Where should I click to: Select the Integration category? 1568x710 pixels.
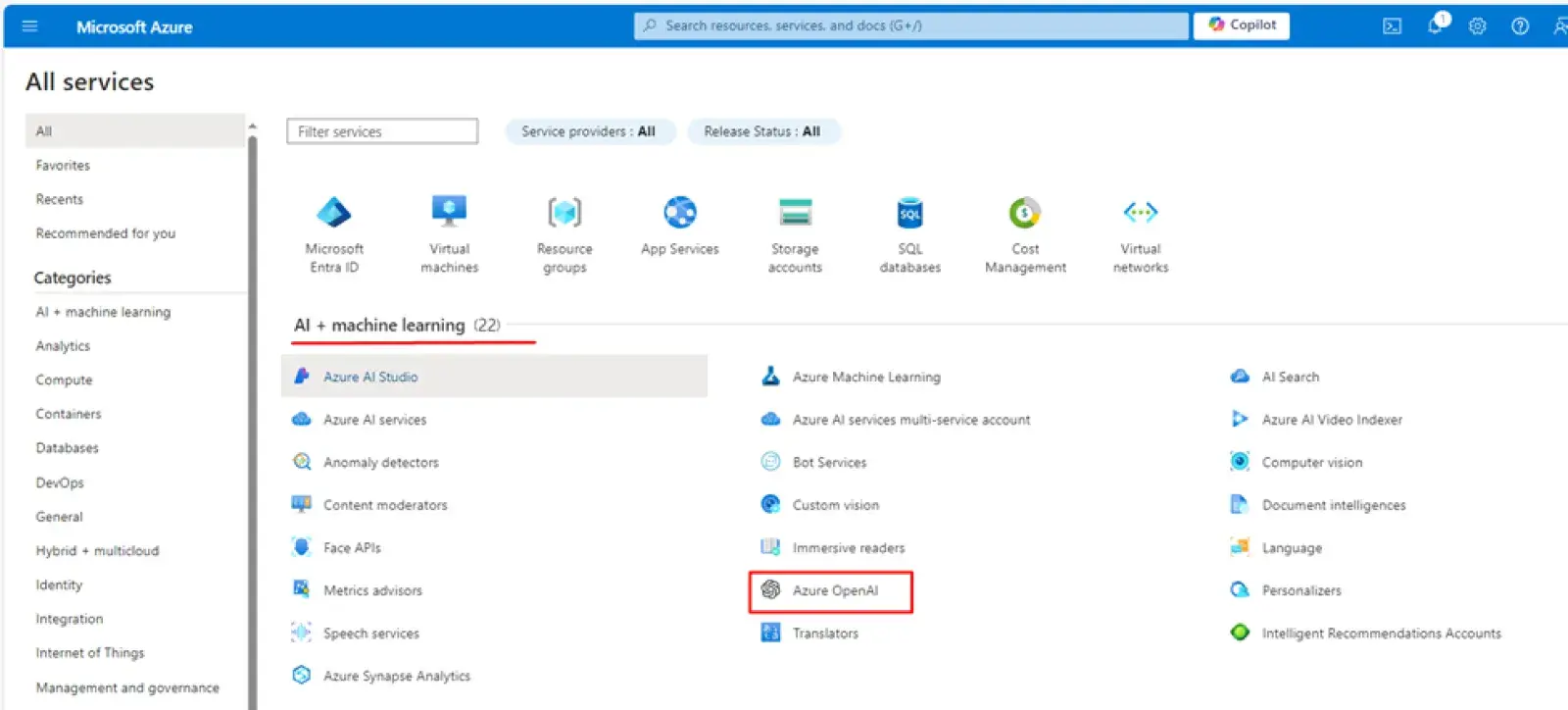pos(69,619)
